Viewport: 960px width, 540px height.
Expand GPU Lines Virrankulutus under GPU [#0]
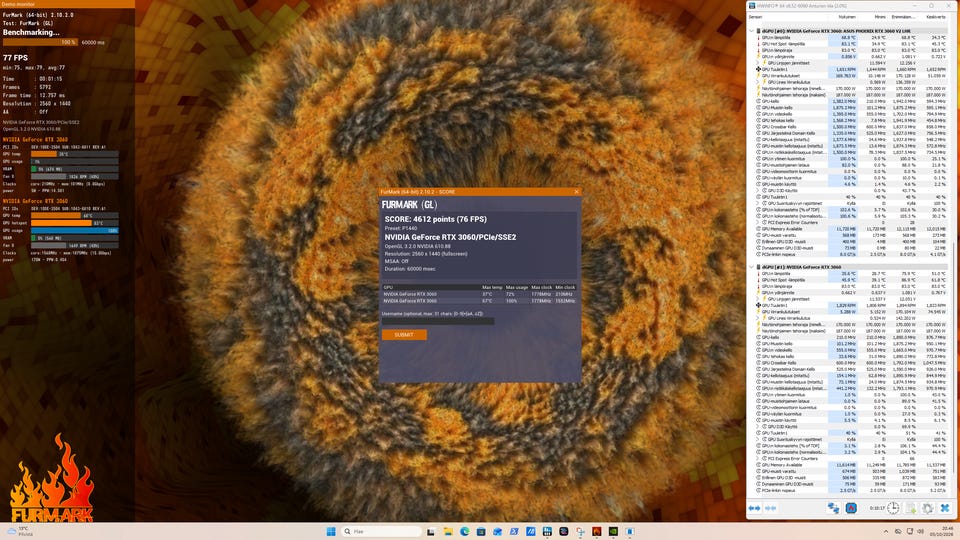pyautogui.click(x=758, y=82)
